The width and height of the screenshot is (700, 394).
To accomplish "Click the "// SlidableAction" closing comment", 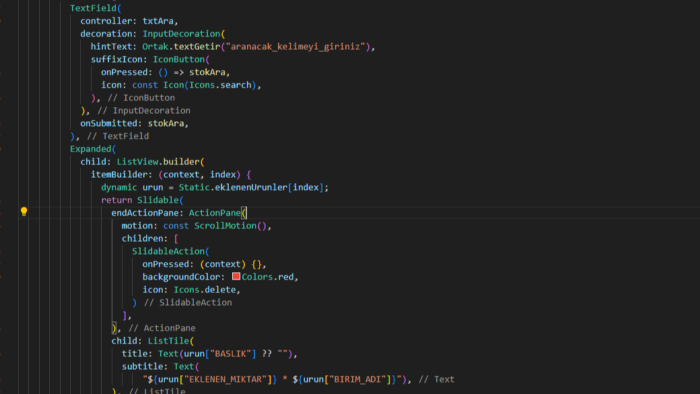I will coord(188,303).
